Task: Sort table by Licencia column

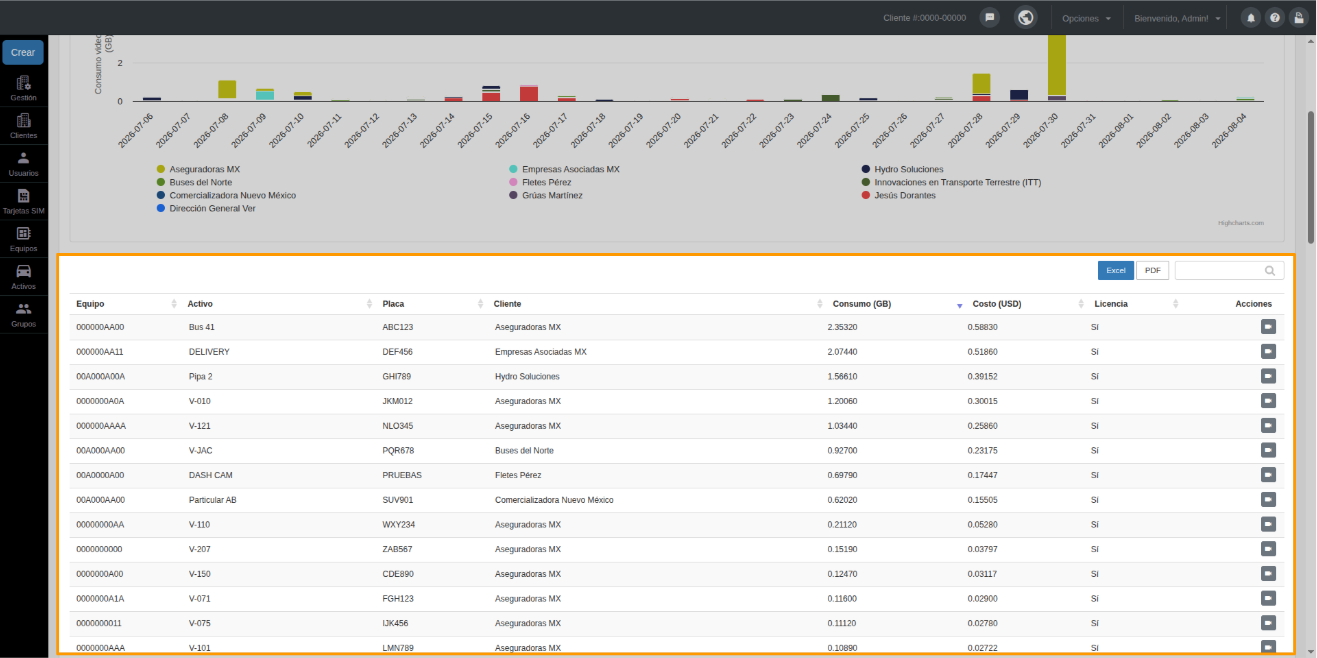Action: 1135,304
